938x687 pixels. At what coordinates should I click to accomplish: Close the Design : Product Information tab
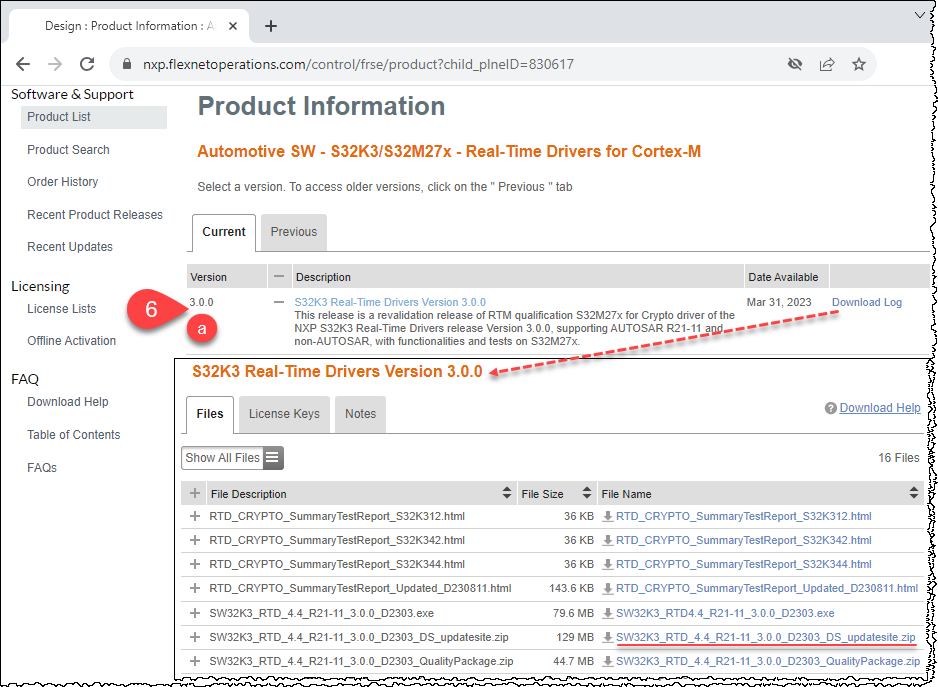pos(233,26)
